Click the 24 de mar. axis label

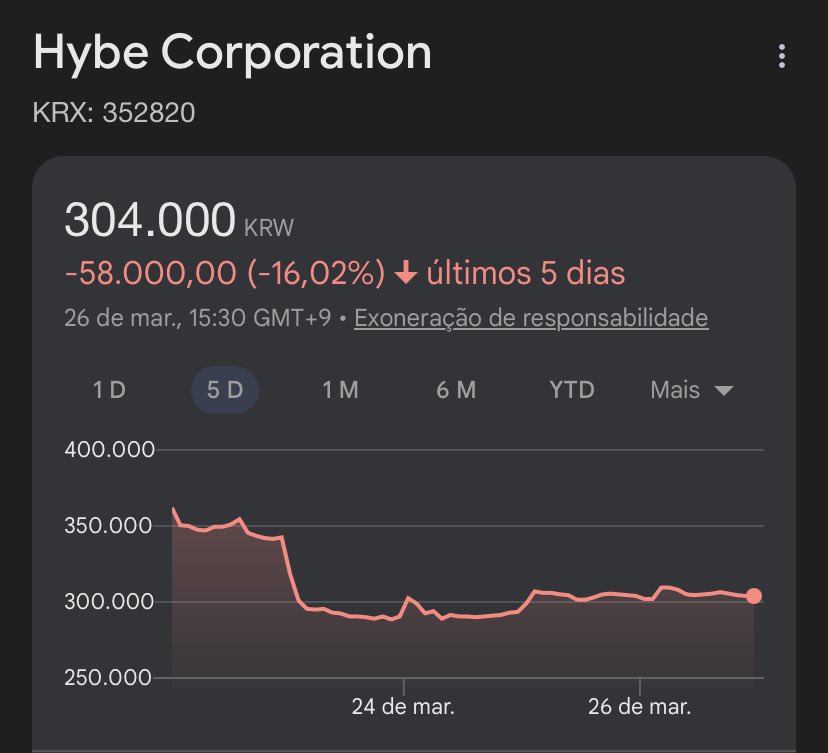pos(403,707)
